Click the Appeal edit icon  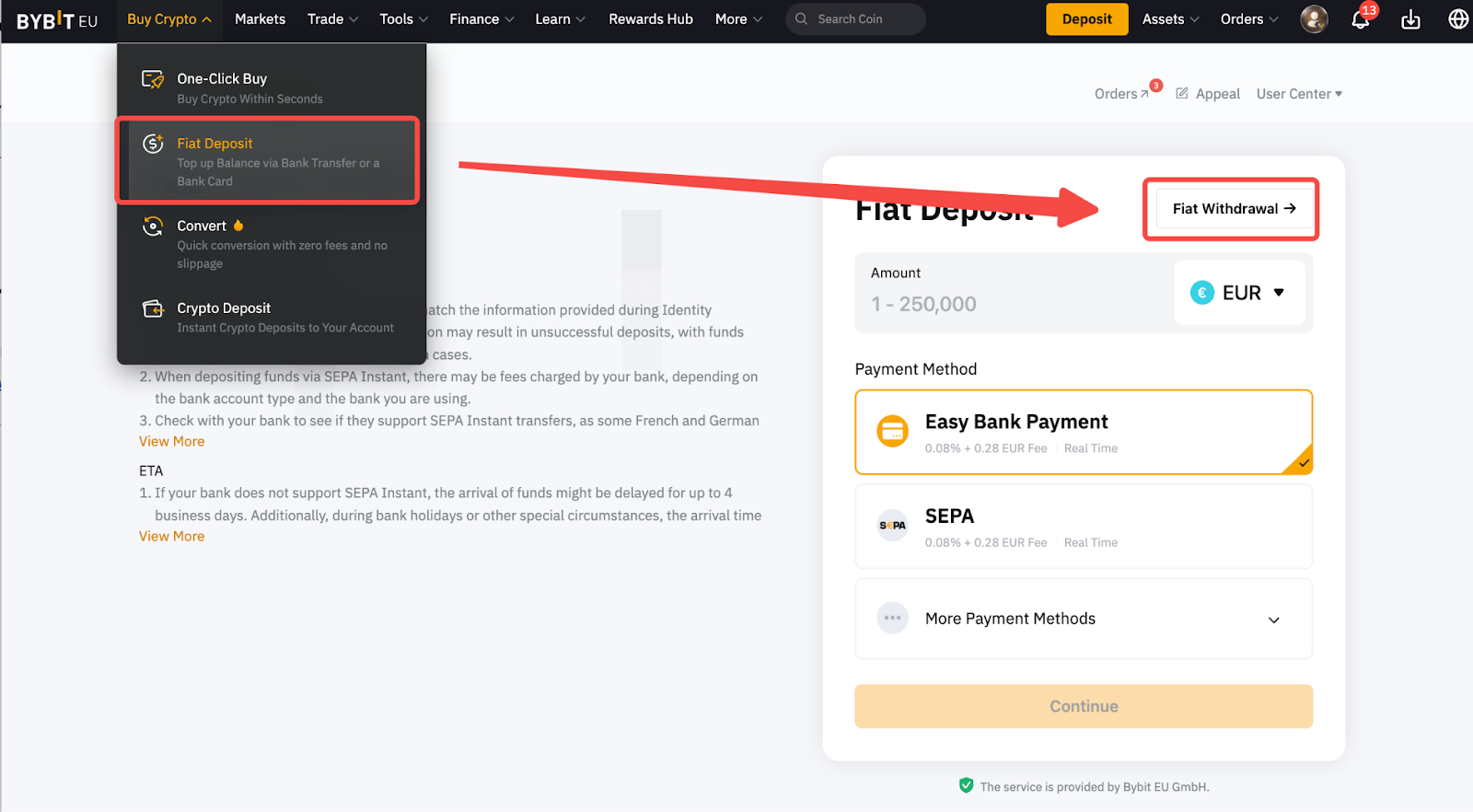coord(1182,93)
